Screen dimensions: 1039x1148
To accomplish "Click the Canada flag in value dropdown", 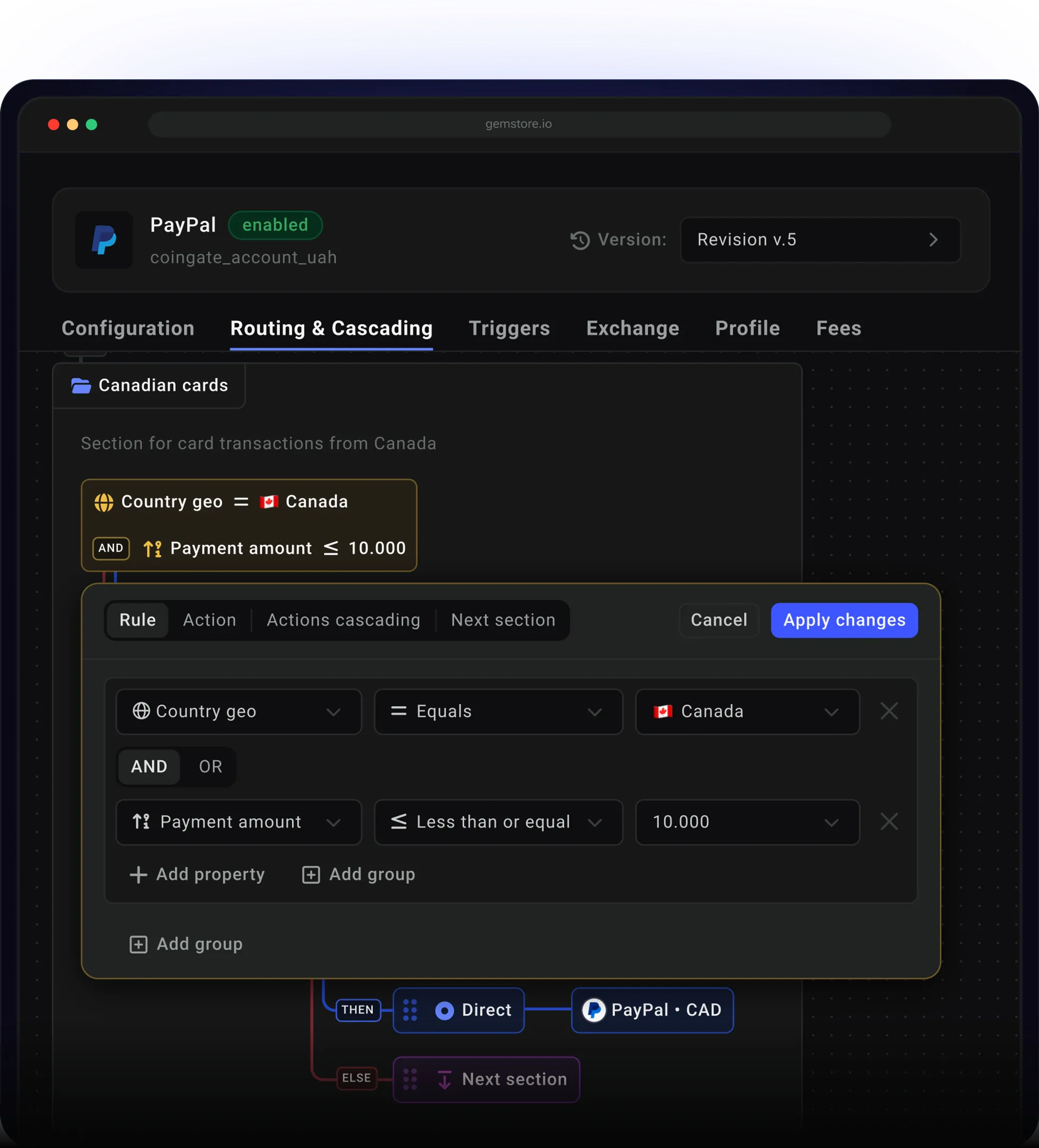I will tap(662, 711).
